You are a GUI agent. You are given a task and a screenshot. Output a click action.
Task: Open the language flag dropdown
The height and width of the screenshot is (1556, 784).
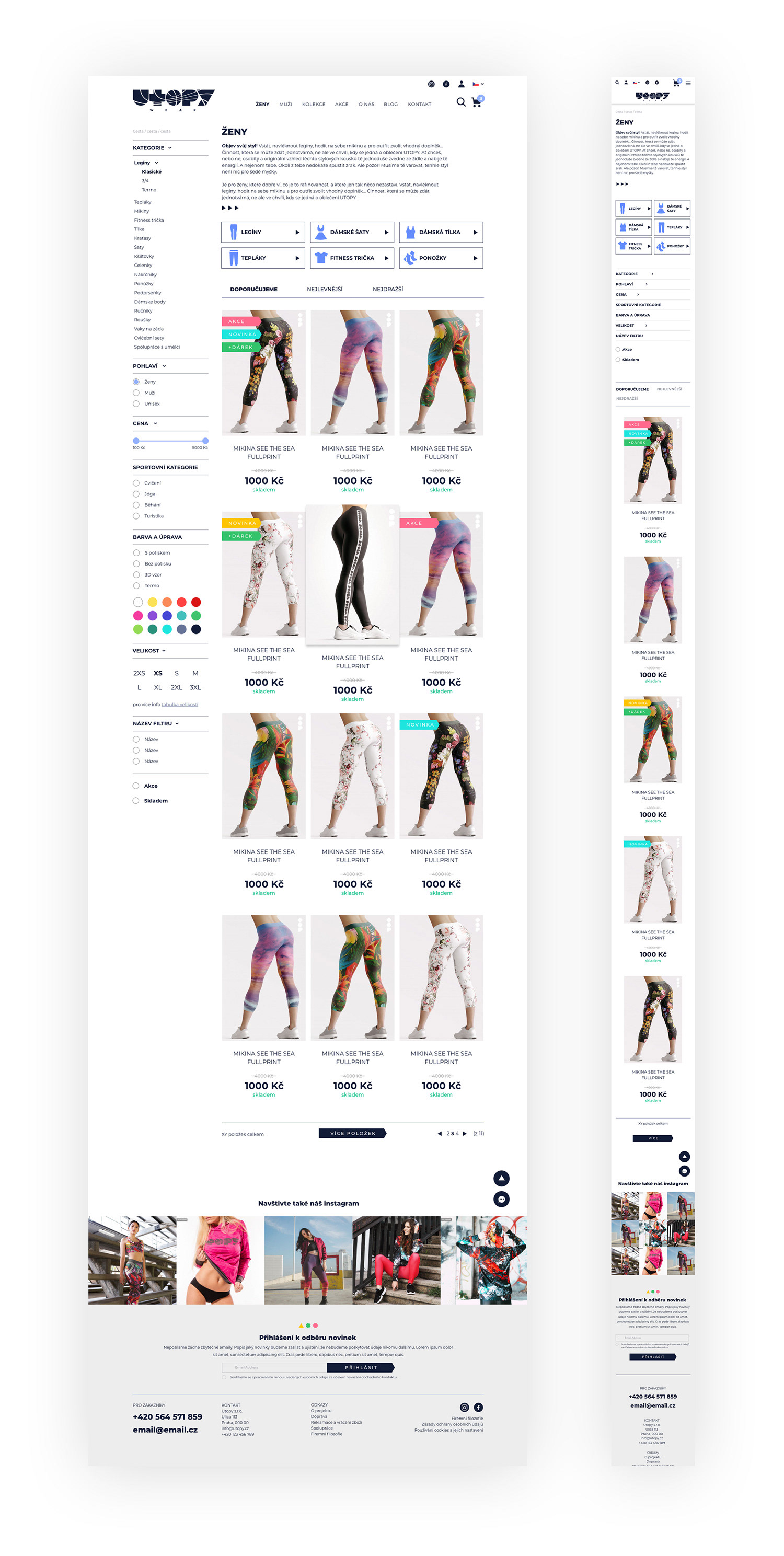[x=478, y=84]
